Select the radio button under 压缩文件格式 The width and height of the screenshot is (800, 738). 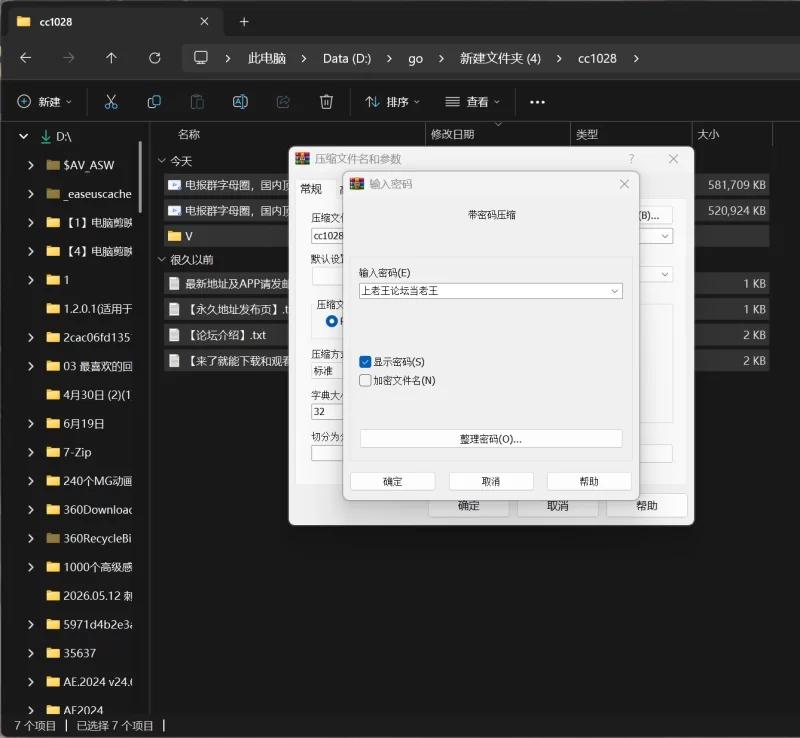pyautogui.click(x=332, y=321)
